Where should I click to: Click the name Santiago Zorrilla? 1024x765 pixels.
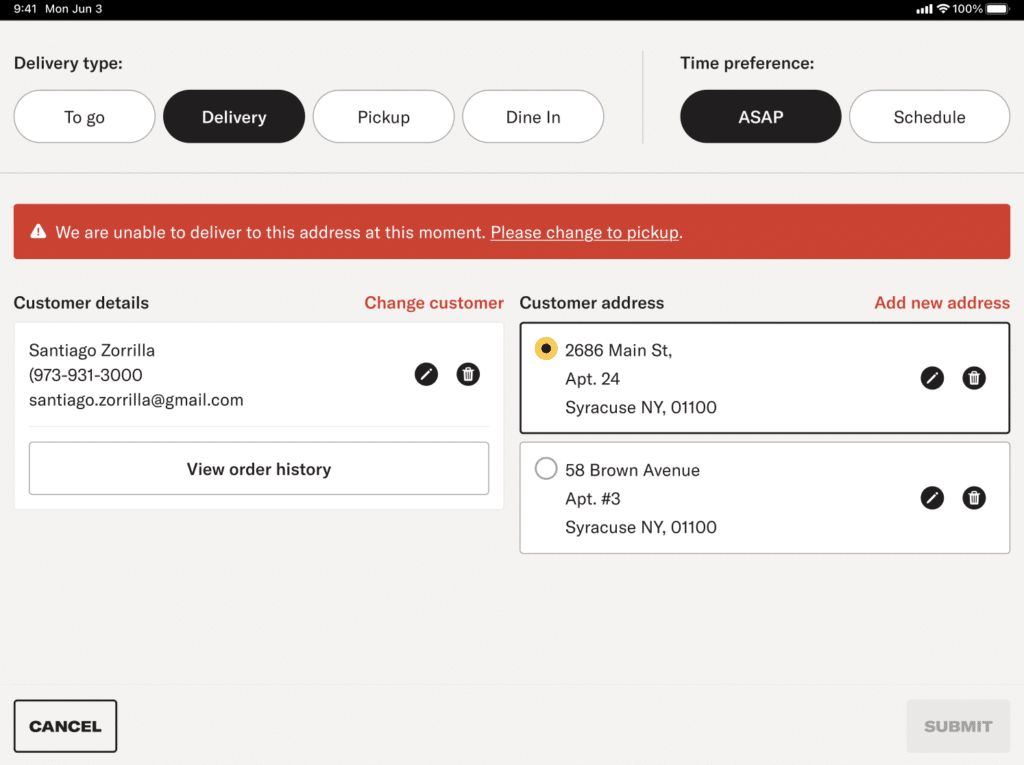click(92, 350)
